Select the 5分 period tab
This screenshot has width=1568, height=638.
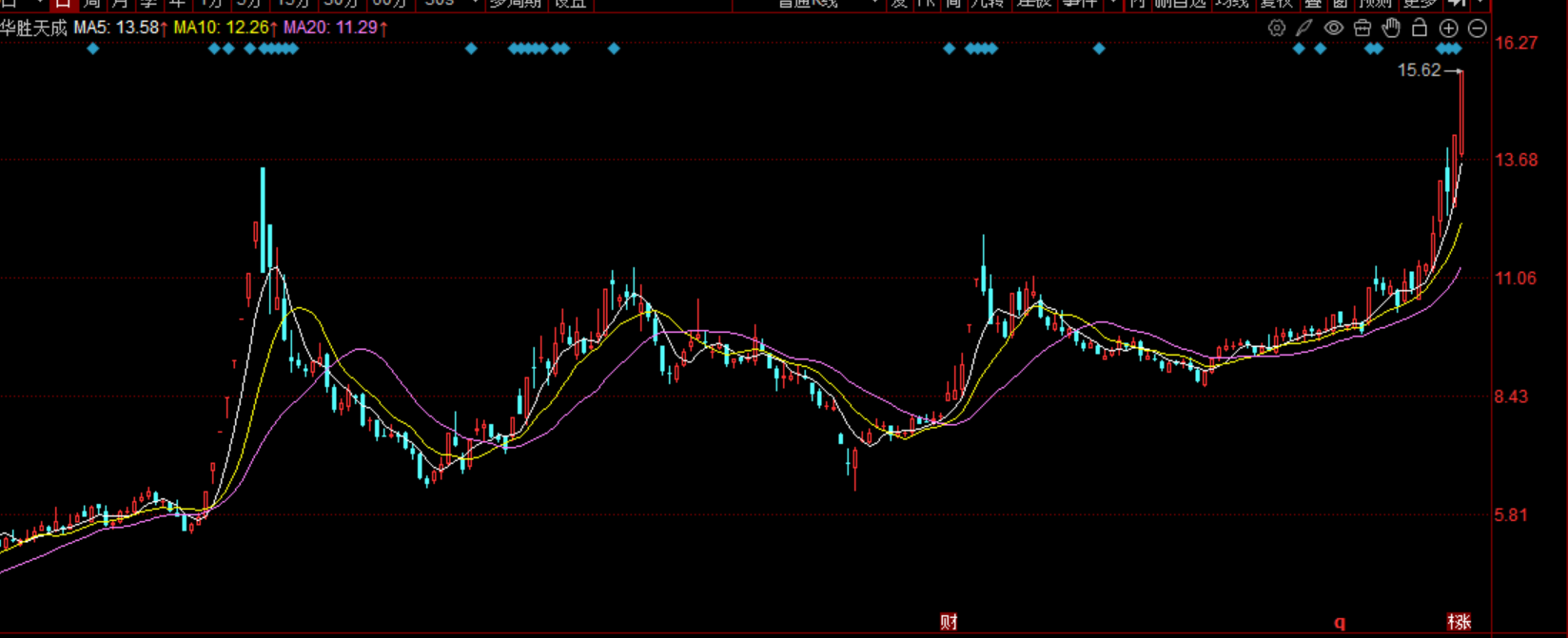click(249, 4)
